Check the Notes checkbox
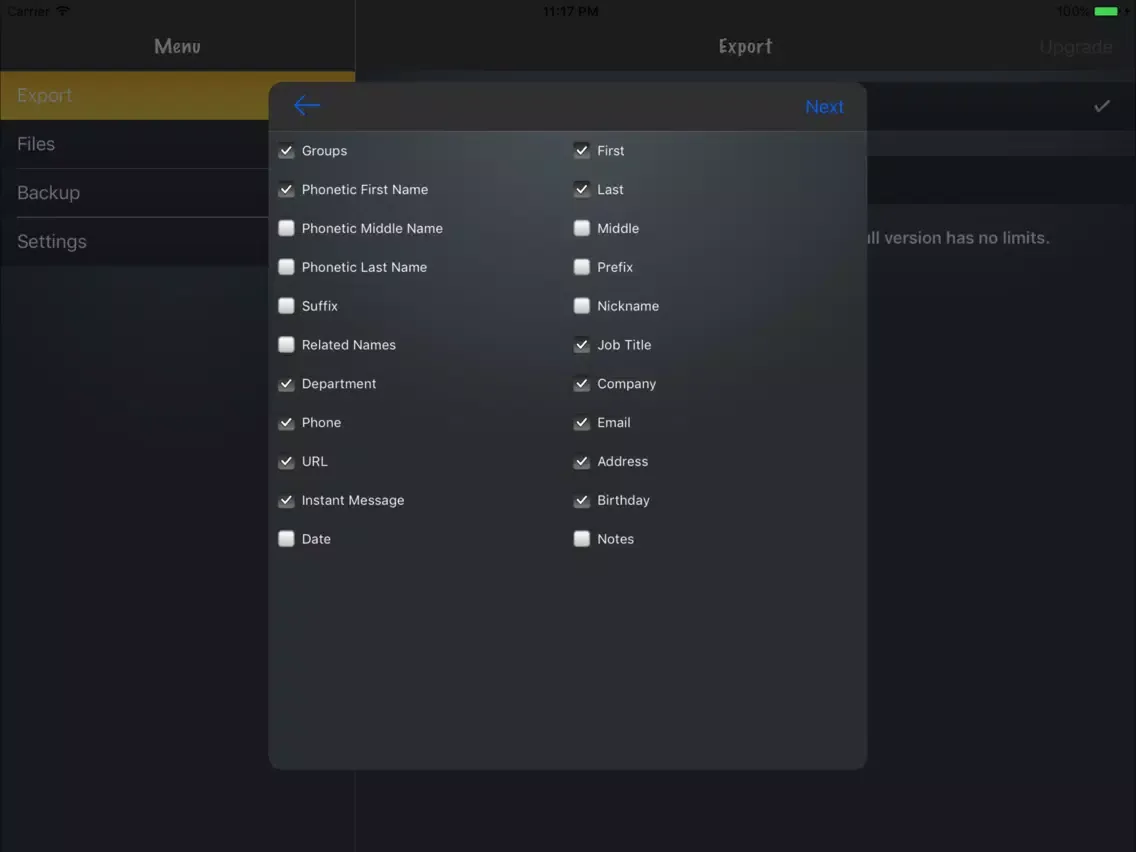1136x852 pixels. [x=582, y=539]
